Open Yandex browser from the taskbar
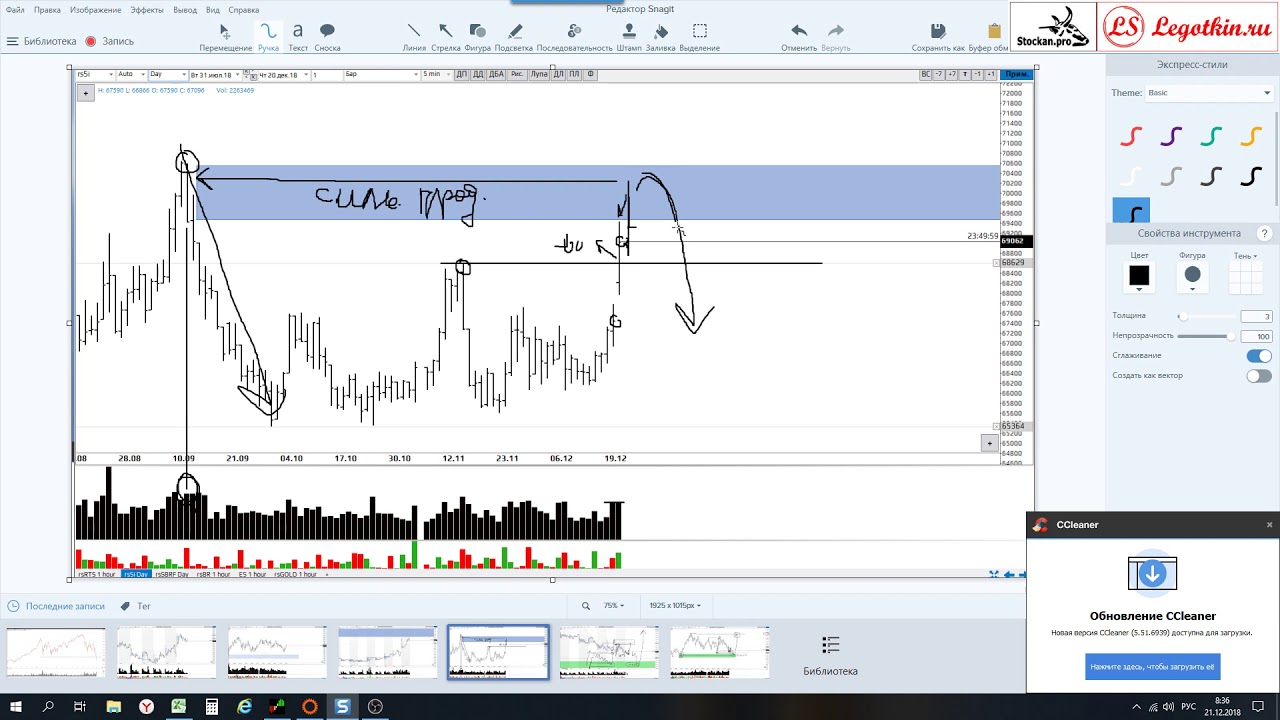Image resolution: width=1280 pixels, height=720 pixels. click(x=146, y=707)
